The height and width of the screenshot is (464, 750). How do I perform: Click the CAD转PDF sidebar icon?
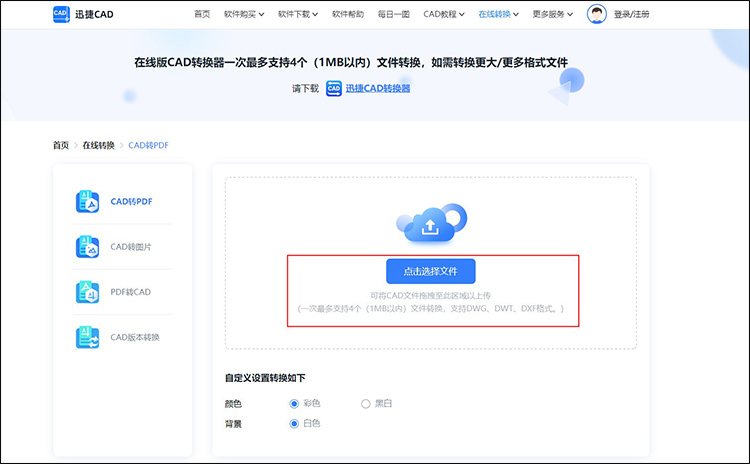tap(88, 201)
